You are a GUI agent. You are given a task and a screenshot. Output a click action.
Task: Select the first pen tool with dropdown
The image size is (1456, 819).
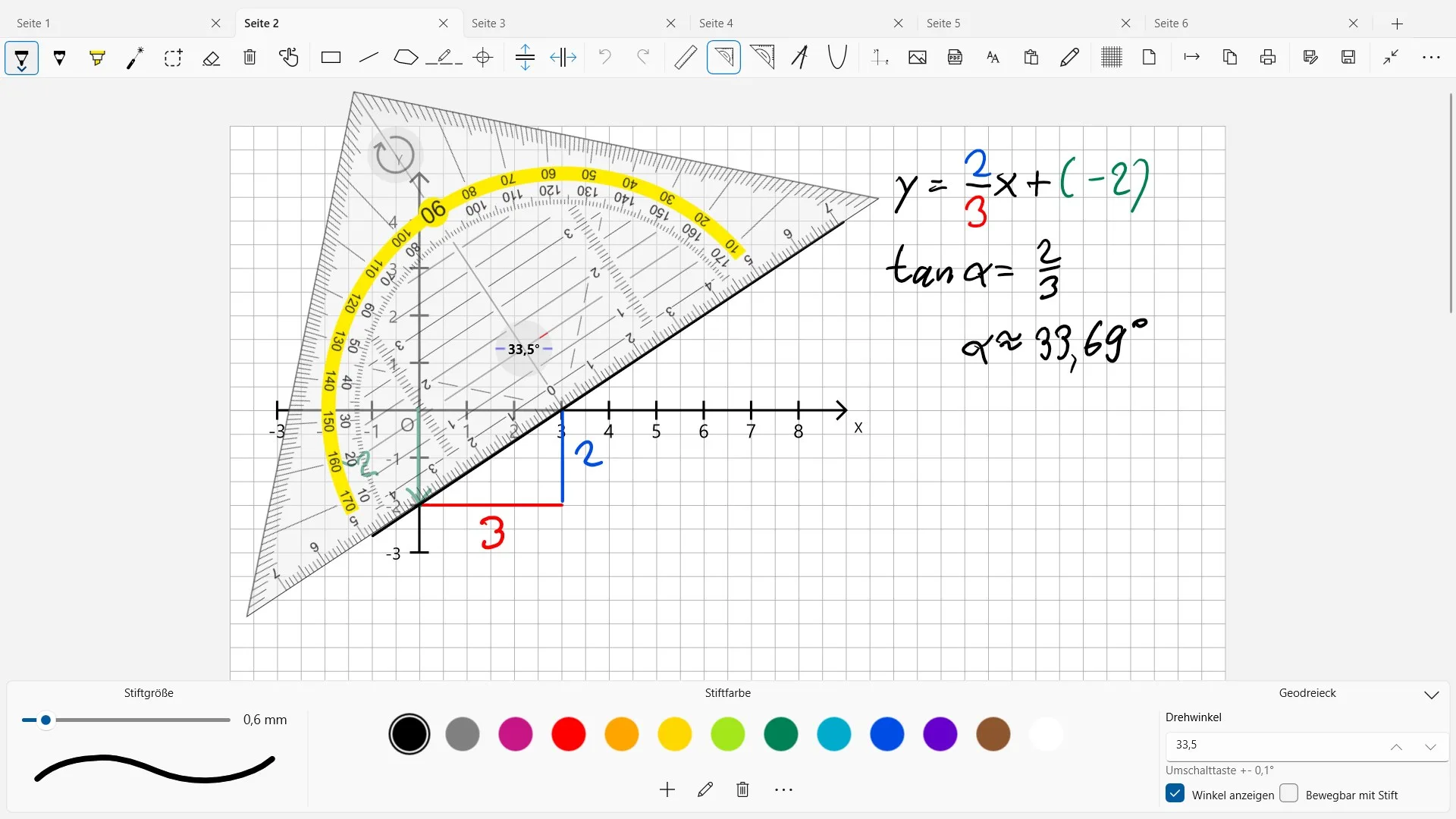[22, 58]
